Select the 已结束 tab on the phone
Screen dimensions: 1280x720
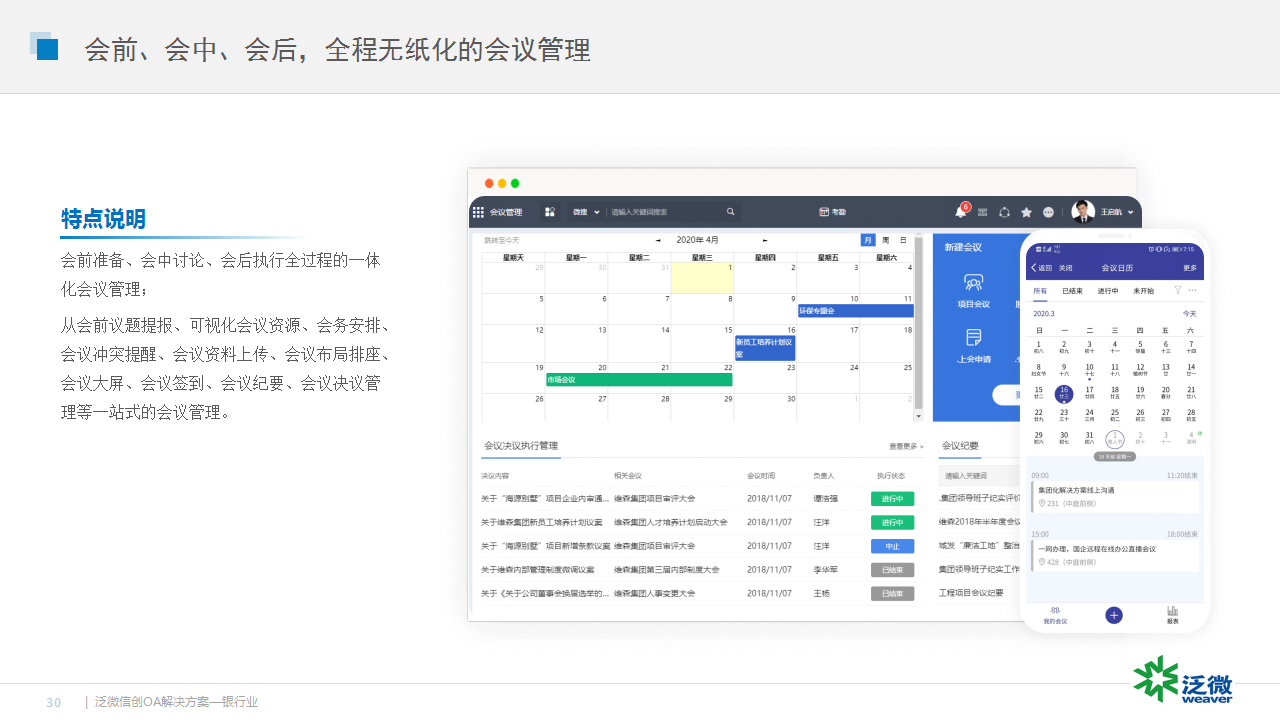click(x=1072, y=291)
